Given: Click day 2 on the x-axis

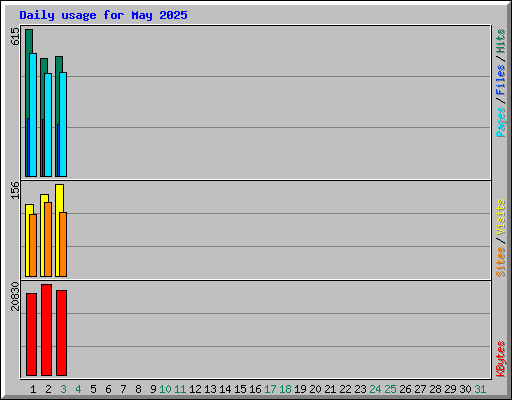Looking at the screenshot, I should 48,389.
